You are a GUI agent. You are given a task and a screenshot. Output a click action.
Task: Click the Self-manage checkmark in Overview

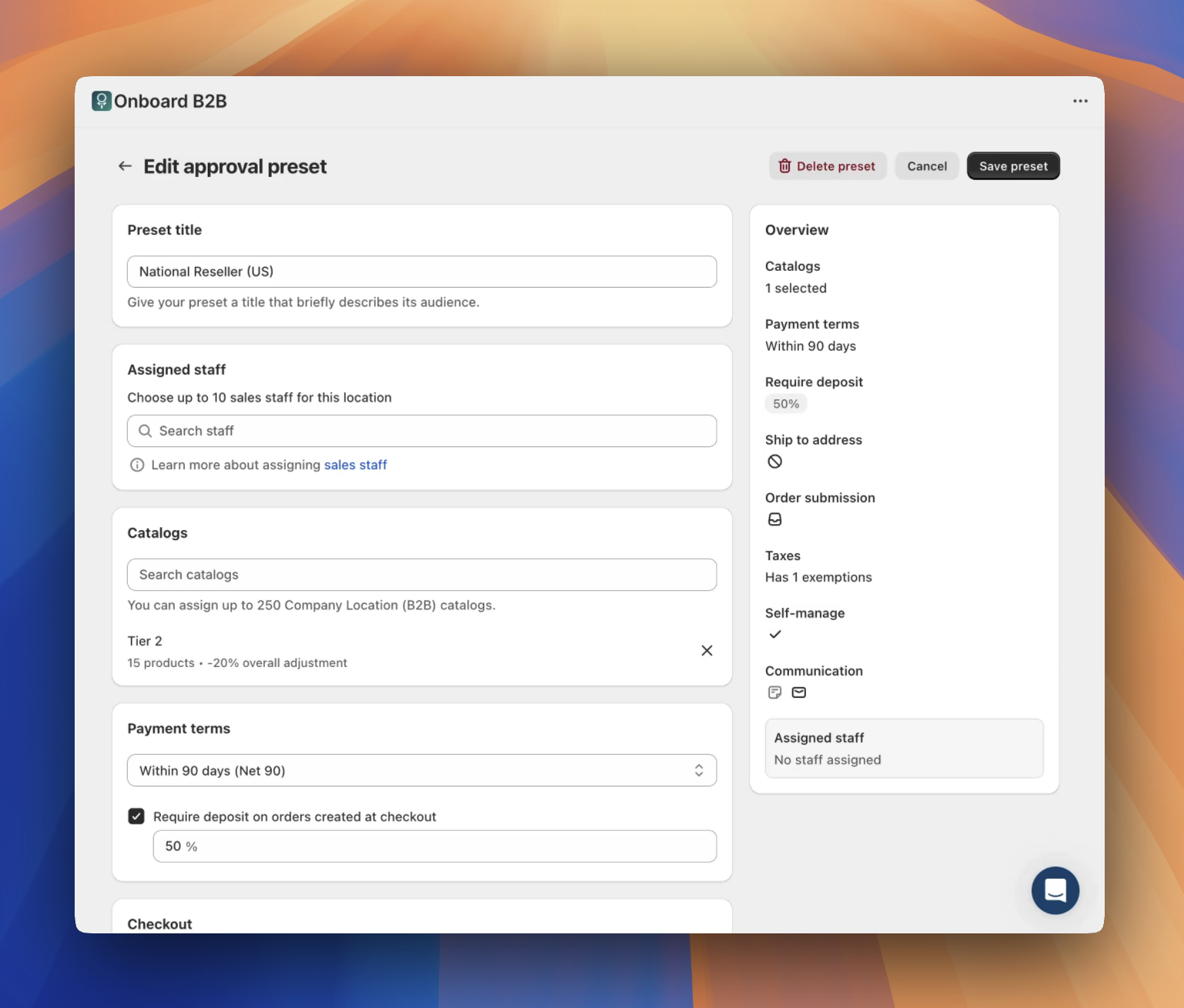(x=775, y=634)
